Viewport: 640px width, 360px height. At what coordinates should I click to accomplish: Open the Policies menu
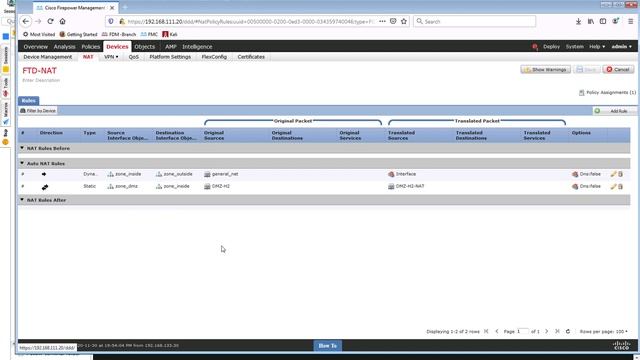[91, 47]
